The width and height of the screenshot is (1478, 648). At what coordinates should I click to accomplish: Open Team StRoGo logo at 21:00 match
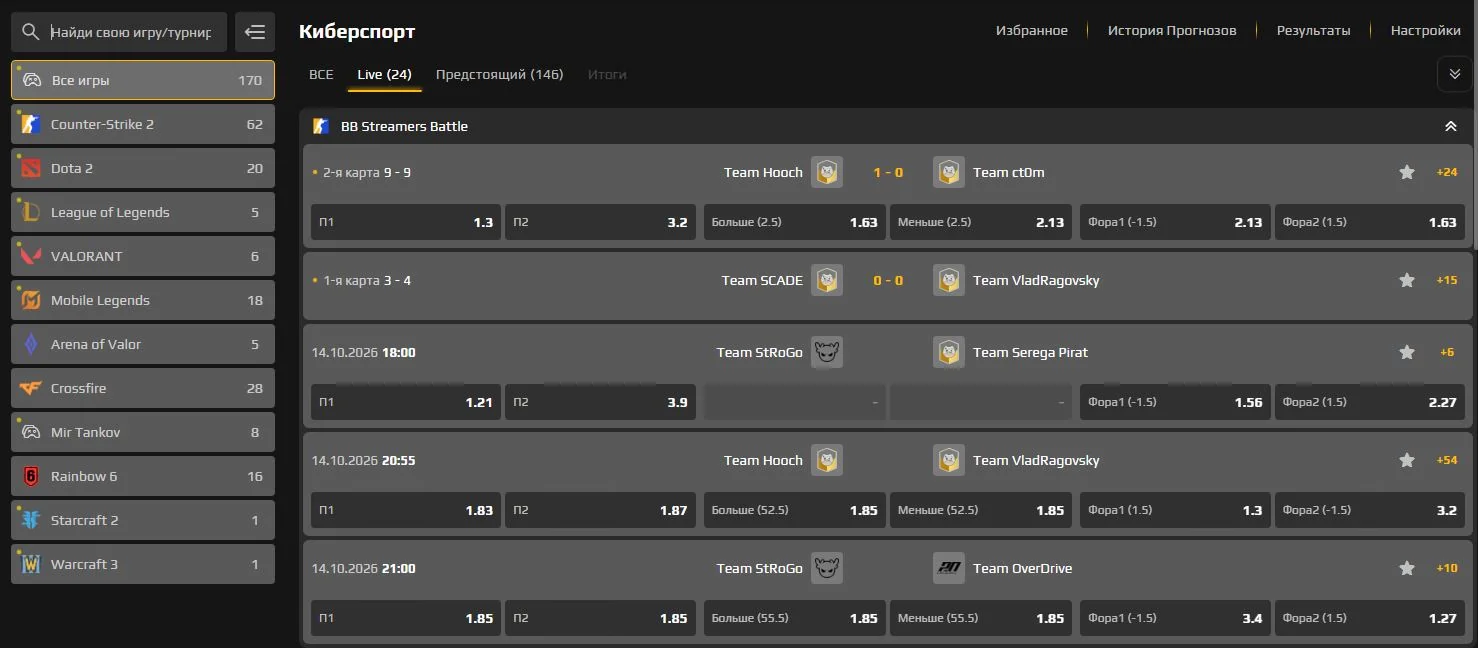point(827,568)
